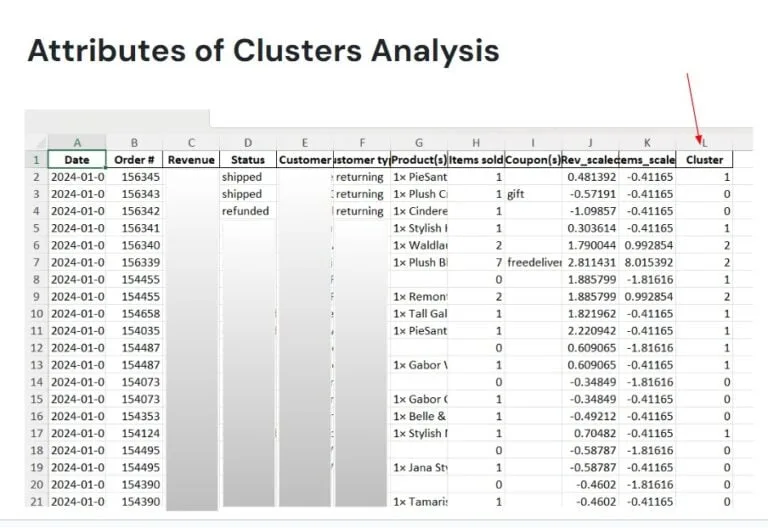Click the select-all corner of the sheet
768x528 pixels.
(37, 143)
